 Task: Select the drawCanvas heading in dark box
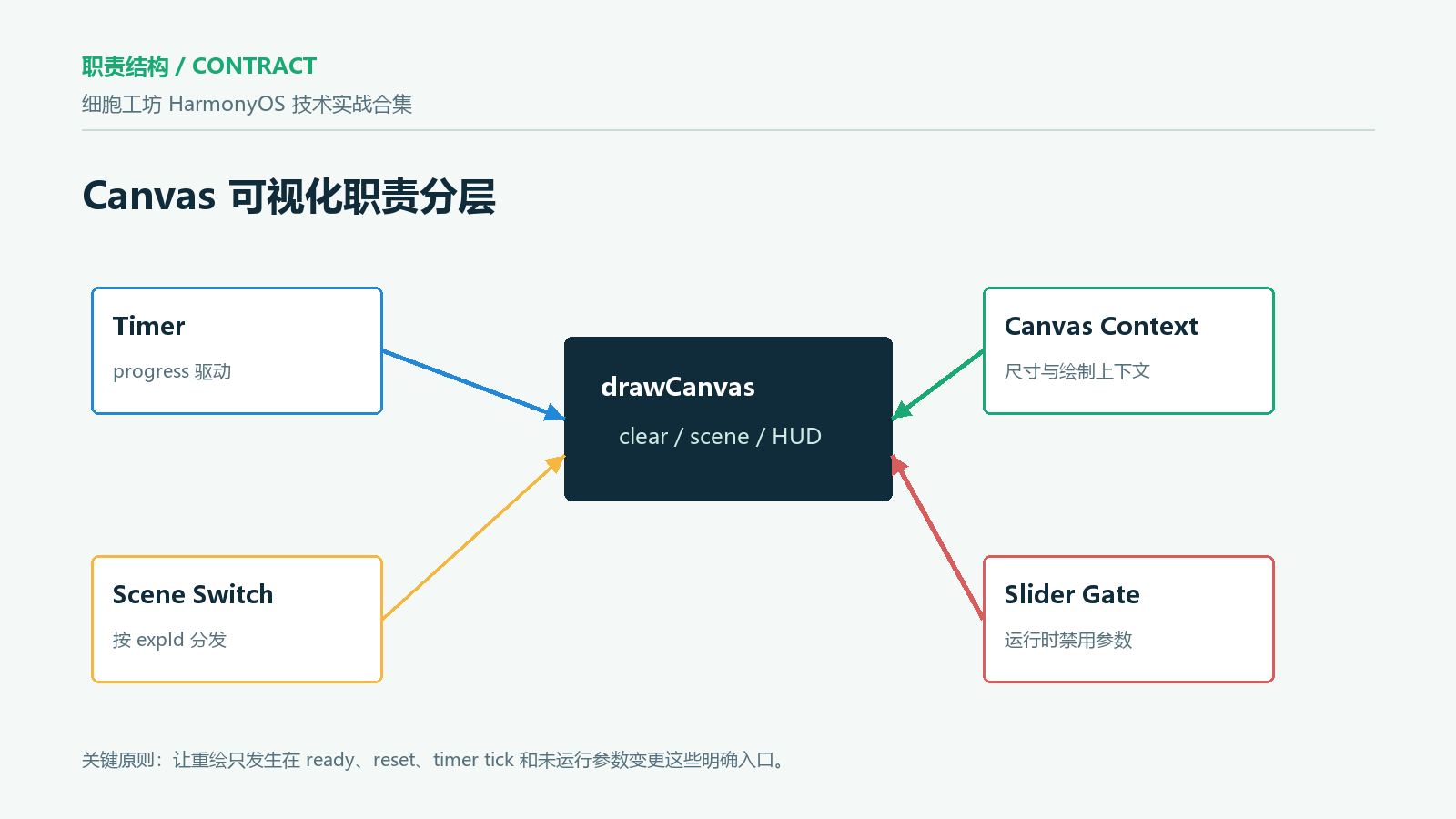pyautogui.click(x=678, y=387)
